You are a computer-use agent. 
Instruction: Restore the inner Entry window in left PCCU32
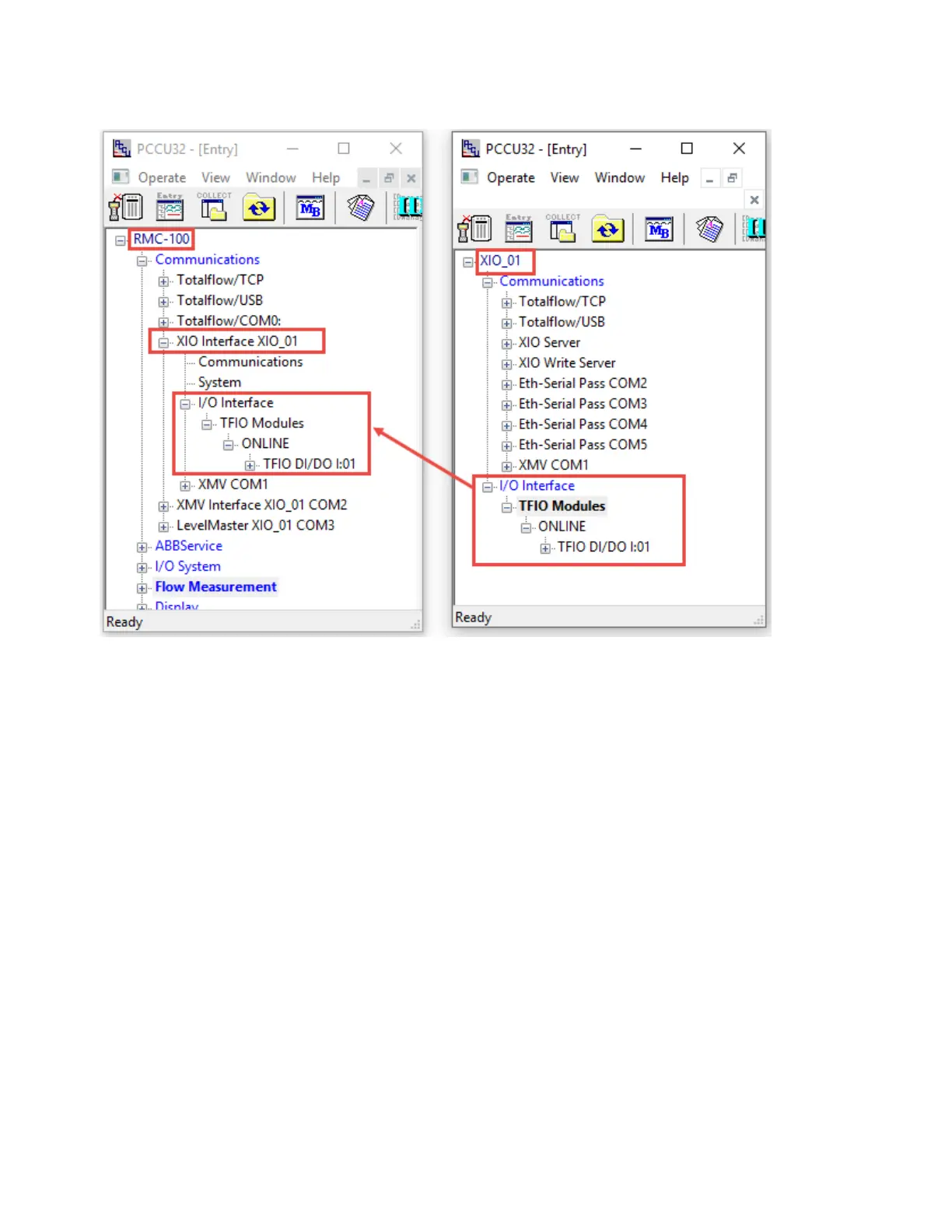click(389, 178)
